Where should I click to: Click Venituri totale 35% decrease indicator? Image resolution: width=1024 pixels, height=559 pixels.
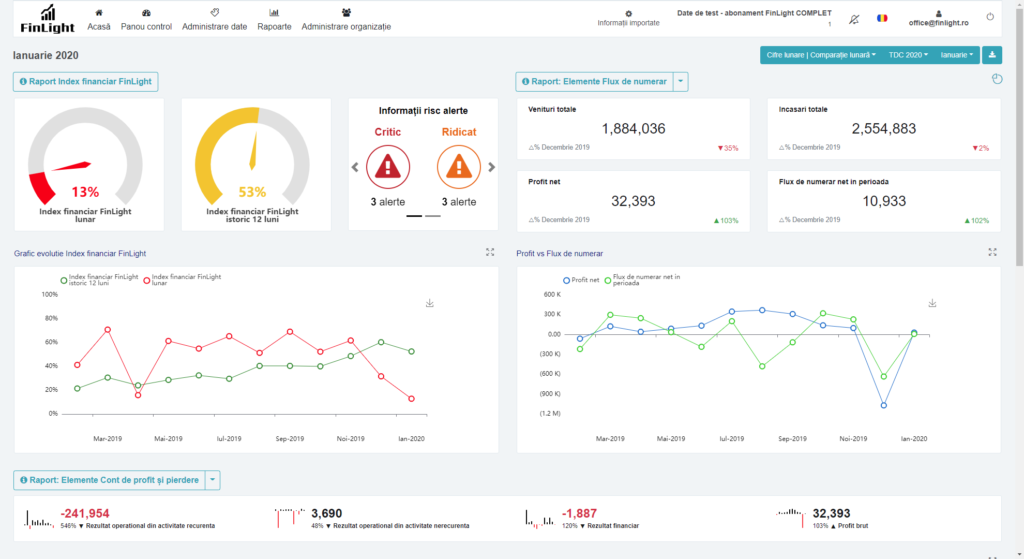[x=728, y=148]
